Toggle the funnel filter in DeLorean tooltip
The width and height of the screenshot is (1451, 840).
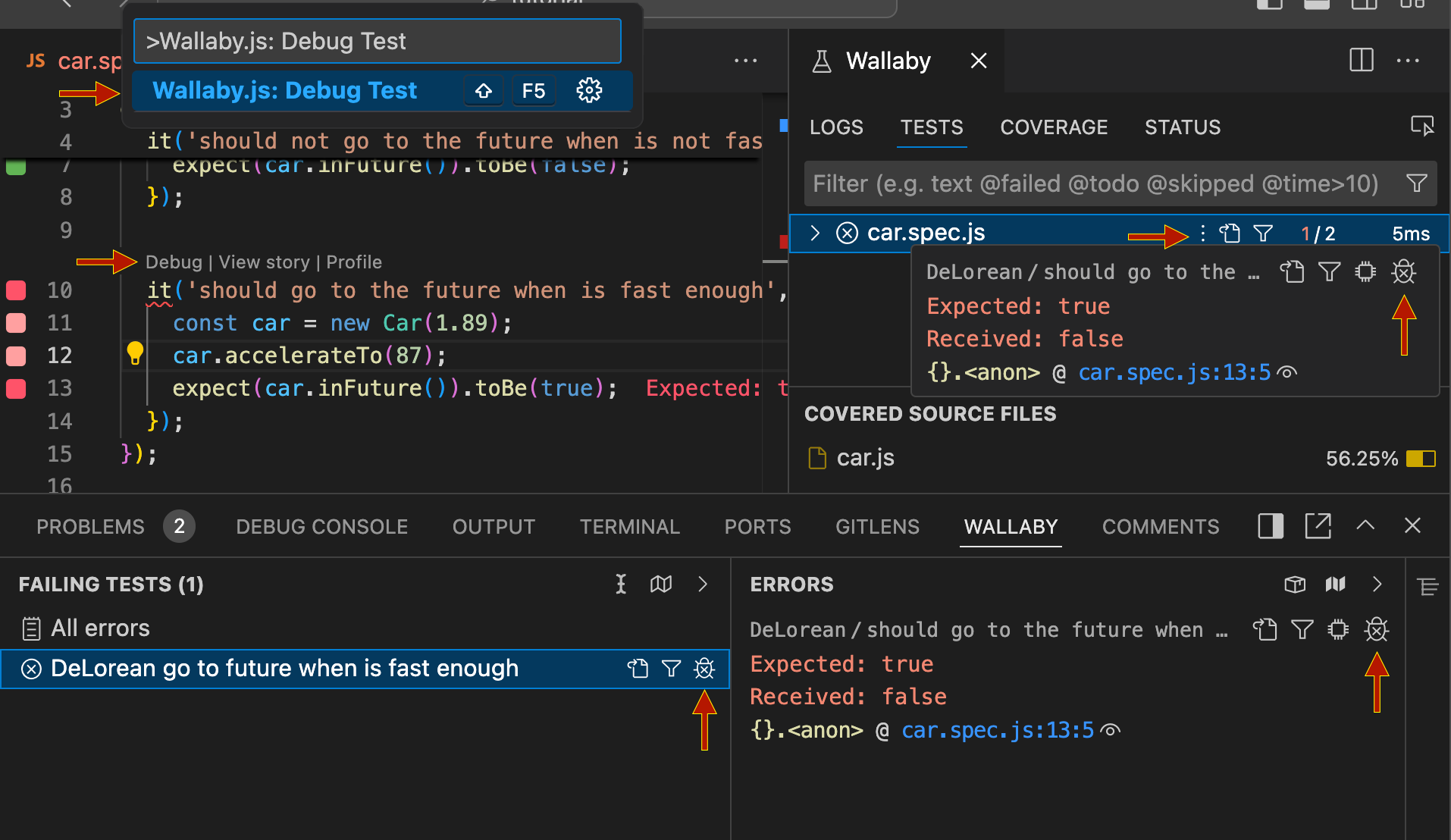(x=1330, y=271)
